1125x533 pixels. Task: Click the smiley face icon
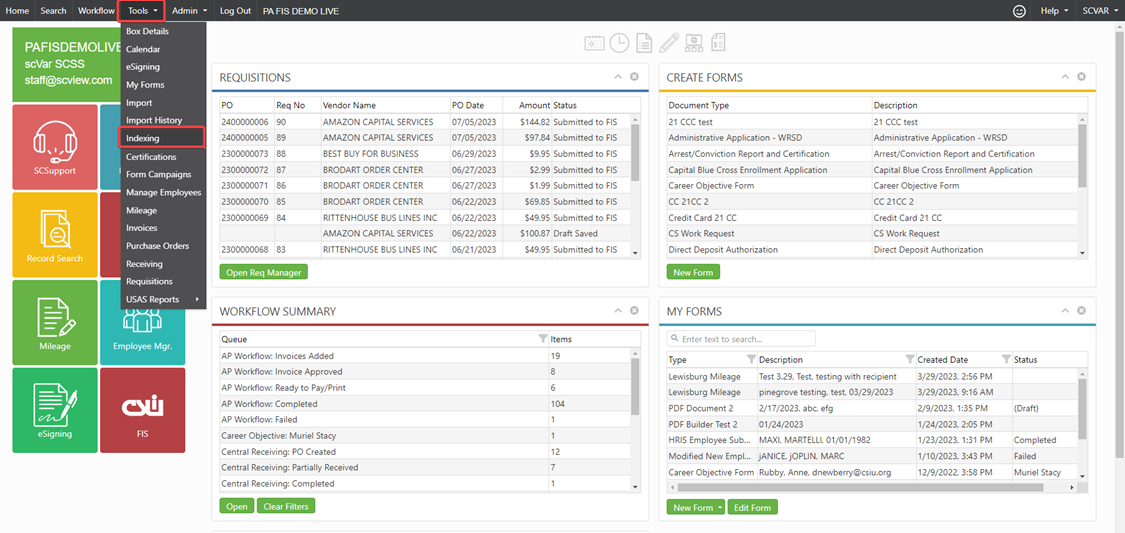pyautogui.click(x=1020, y=11)
